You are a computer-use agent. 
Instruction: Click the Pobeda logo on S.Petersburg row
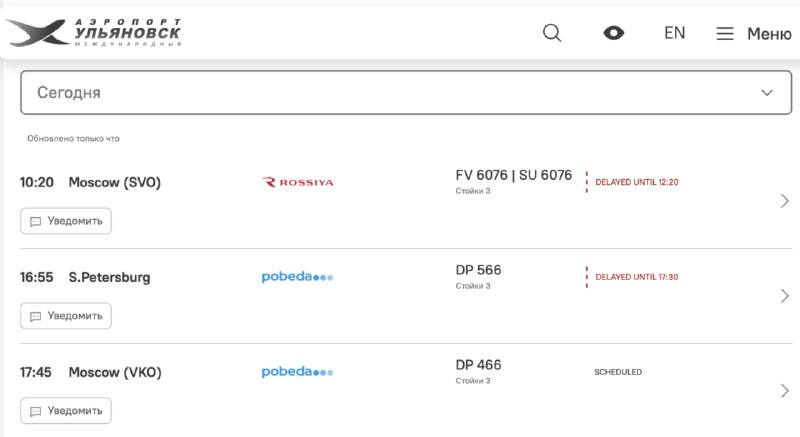(x=297, y=277)
